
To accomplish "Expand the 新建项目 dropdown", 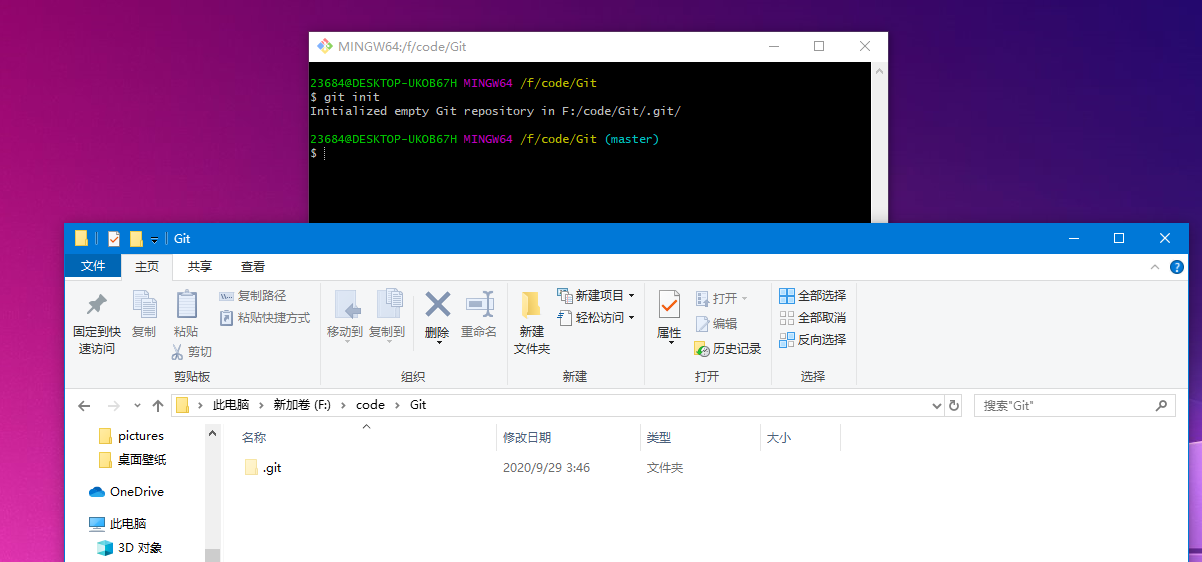I will tap(631, 296).
